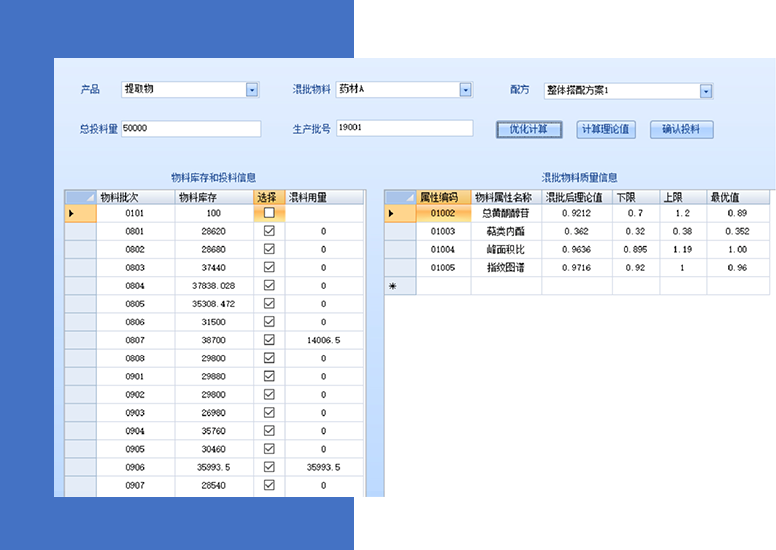Click select-all corner of material inventory grid

(79, 197)
